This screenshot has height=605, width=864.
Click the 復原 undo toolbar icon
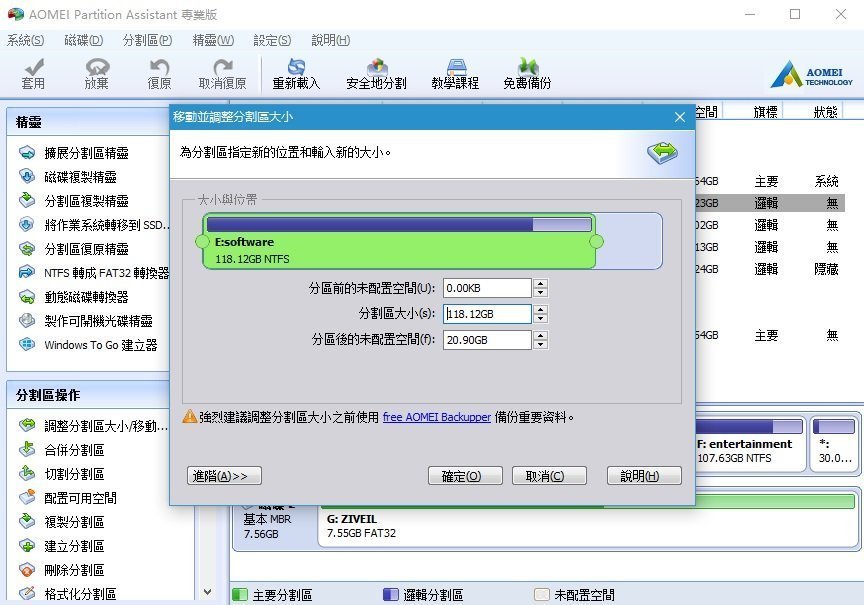[160, 67]
